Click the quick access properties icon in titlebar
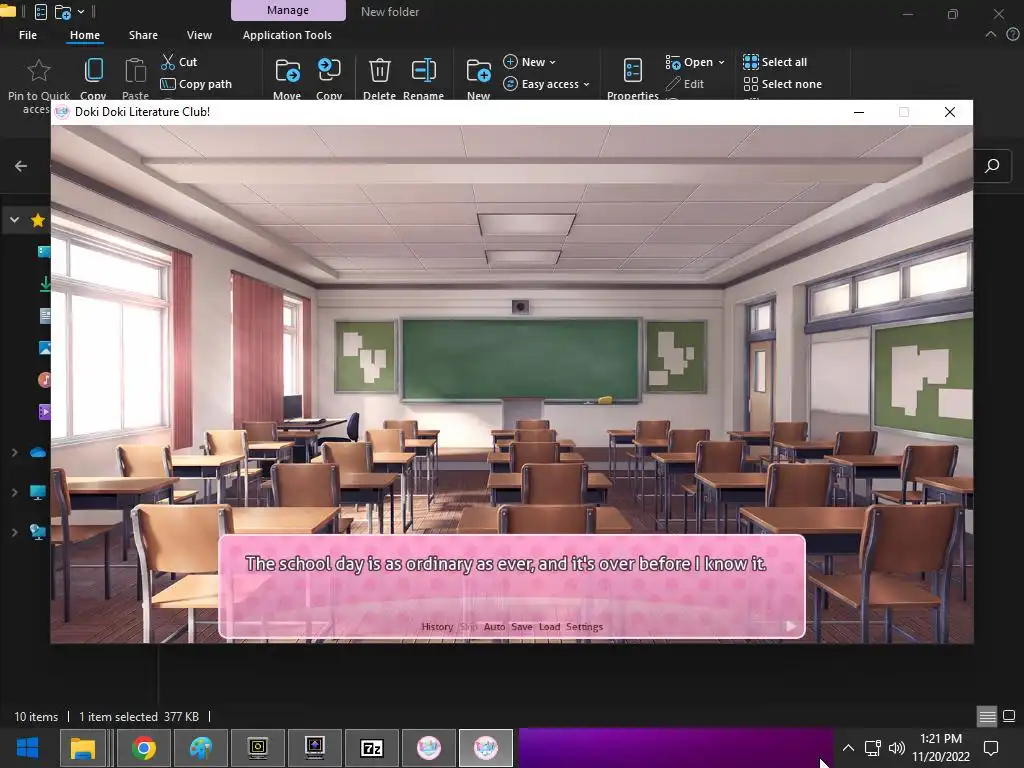The image size is (1024, 768). [40, 12]
